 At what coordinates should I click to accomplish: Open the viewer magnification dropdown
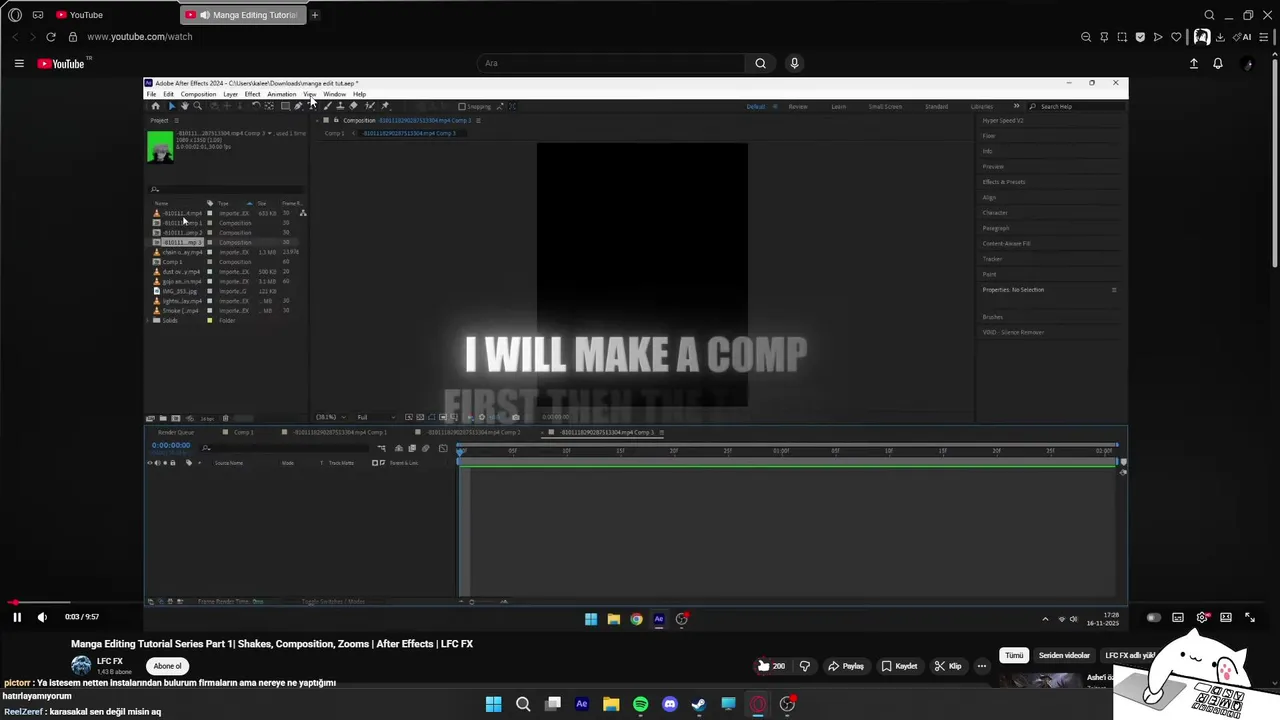(x=330, y=417)
